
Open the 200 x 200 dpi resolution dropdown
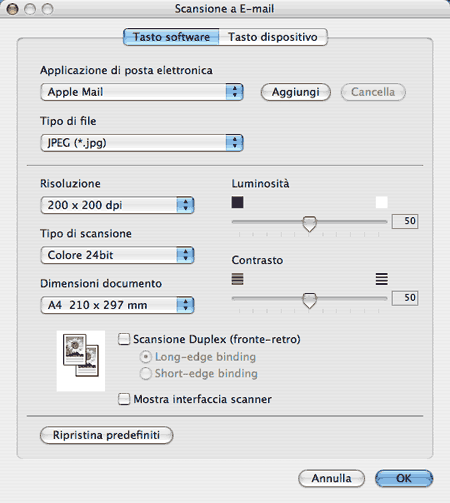(x=117, y=205)
